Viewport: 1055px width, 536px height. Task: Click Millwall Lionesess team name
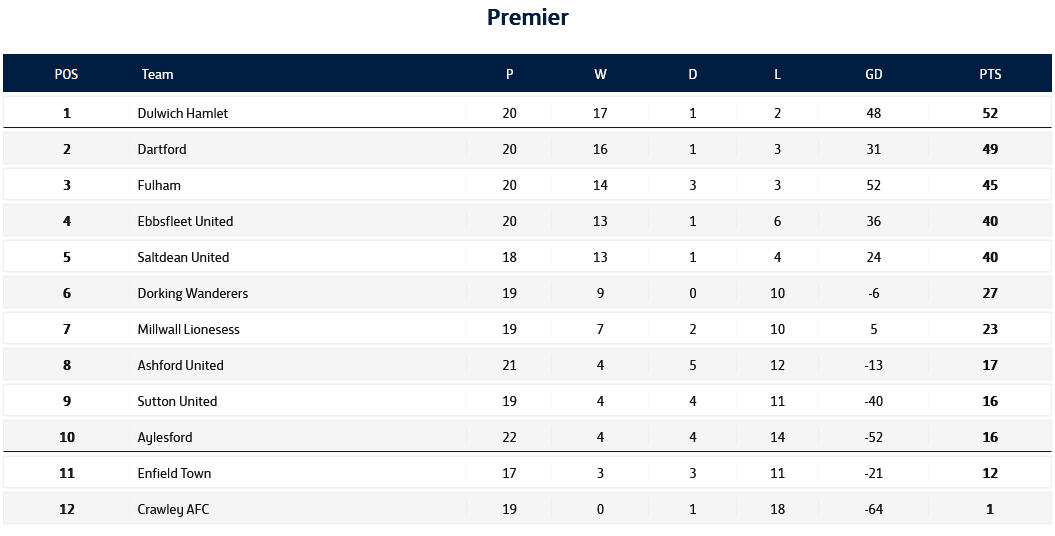pos(188,329)
